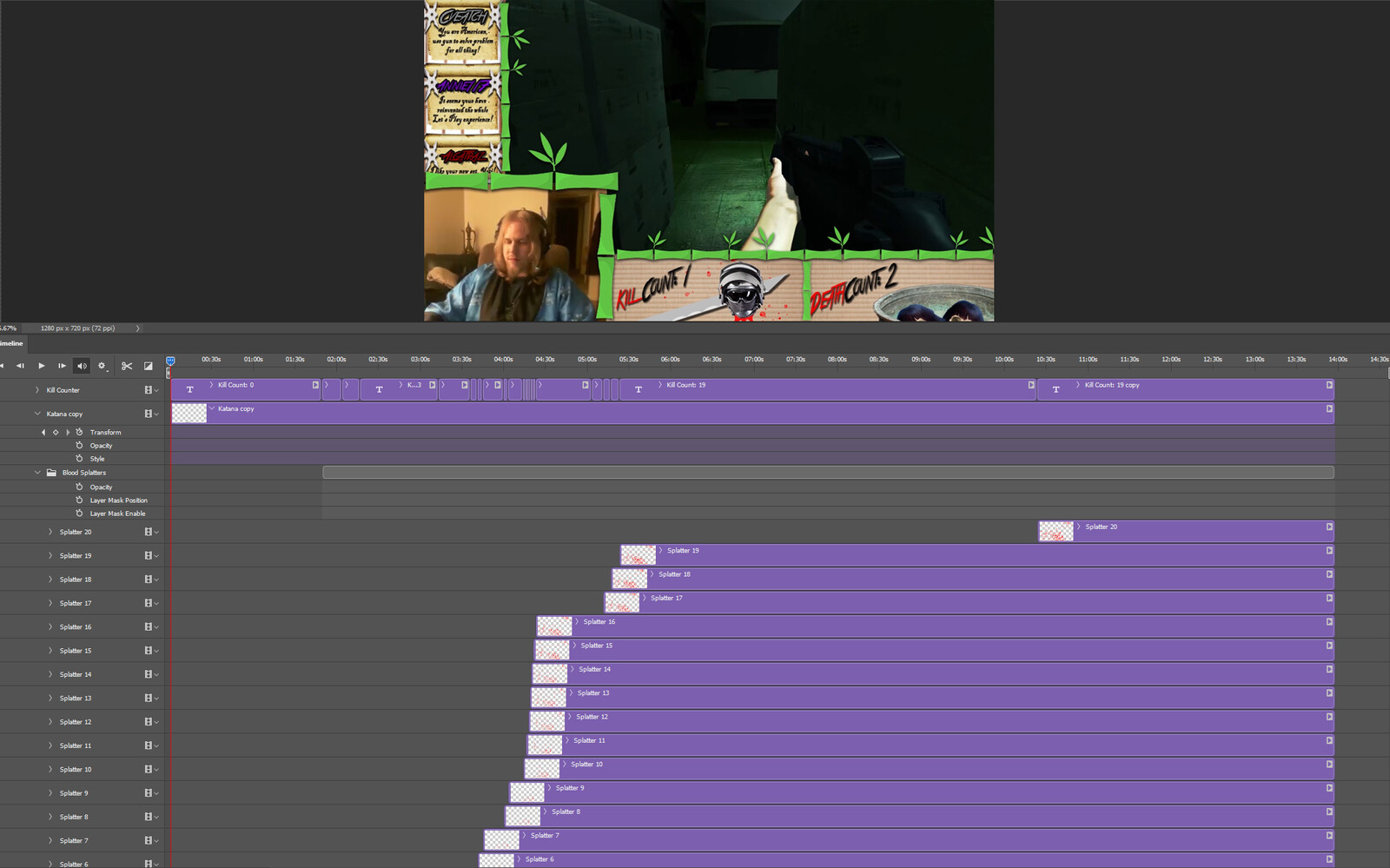Open clip options arrow on Kill Count: 0
1390x868 pixels.
[x=315, y=385]
